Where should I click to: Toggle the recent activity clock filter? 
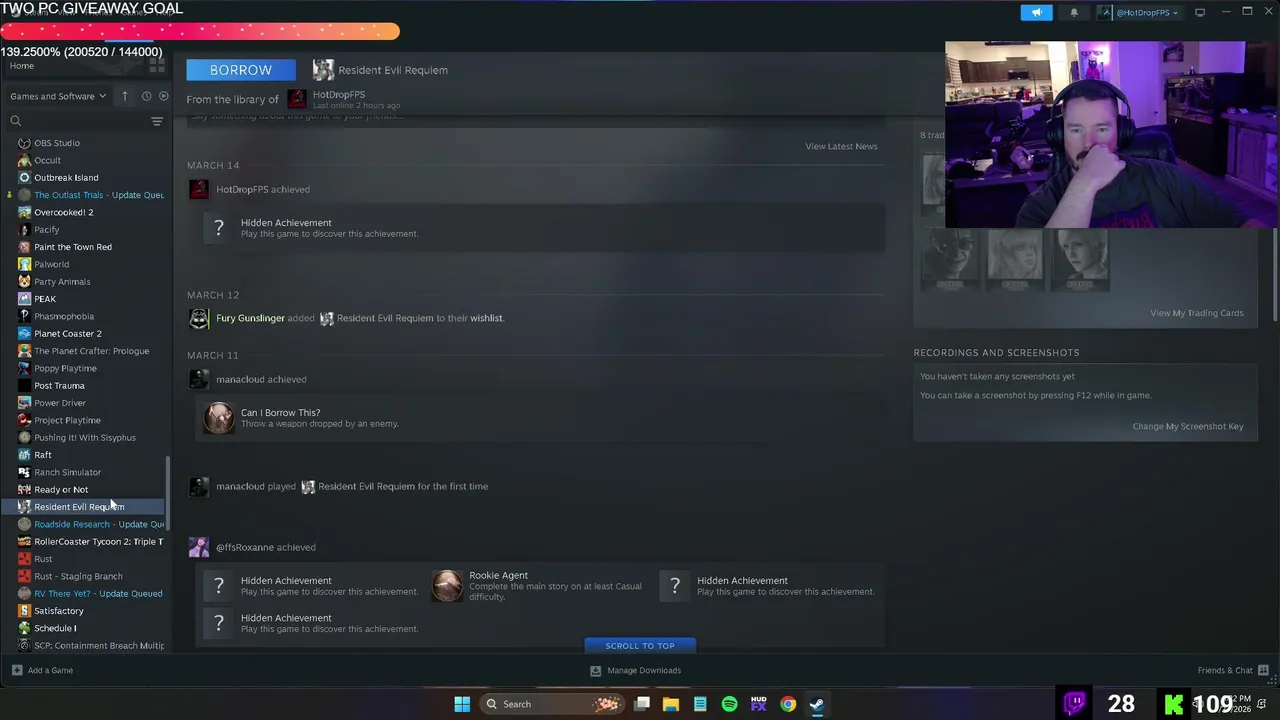(146, 96)
